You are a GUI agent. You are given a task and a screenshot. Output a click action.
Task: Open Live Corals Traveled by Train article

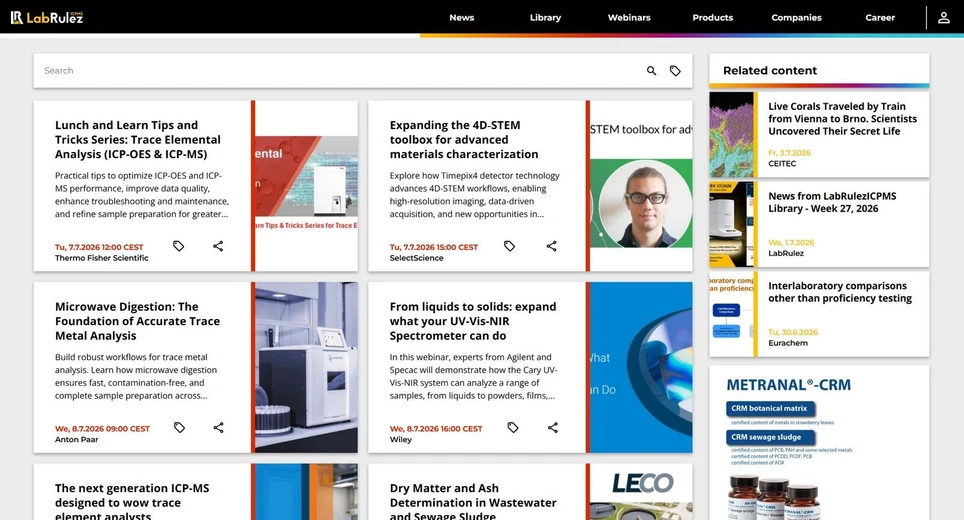842,119
